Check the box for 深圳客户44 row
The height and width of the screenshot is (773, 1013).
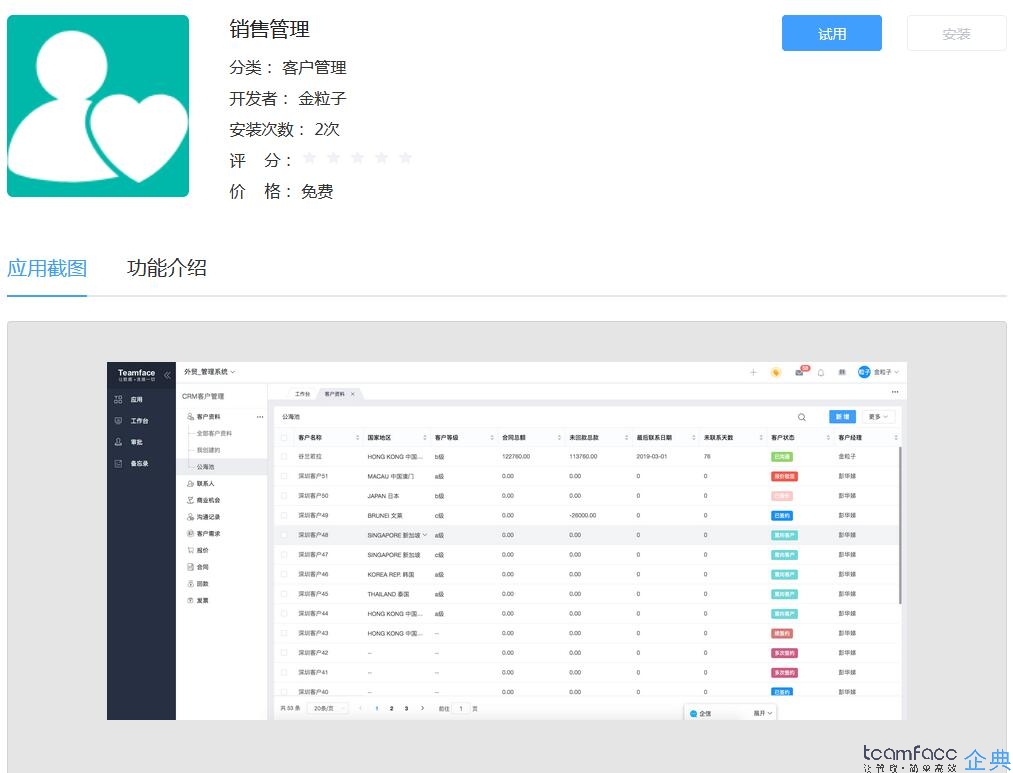click(x=284, y=613)
